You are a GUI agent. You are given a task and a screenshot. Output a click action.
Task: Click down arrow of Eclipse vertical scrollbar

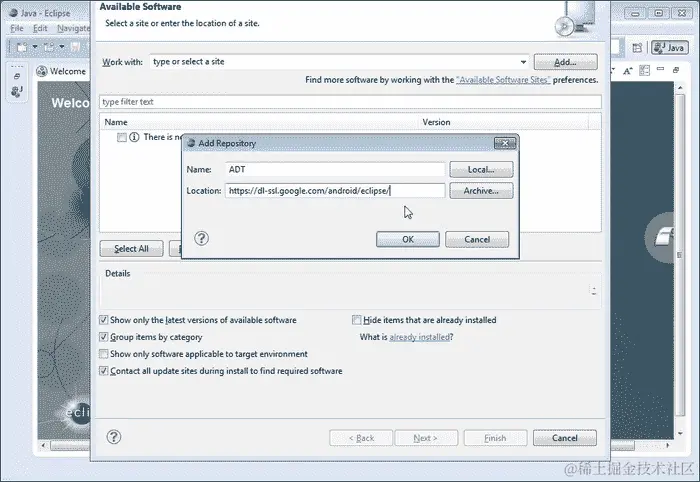pyautogui.click(x=680, y=433)
